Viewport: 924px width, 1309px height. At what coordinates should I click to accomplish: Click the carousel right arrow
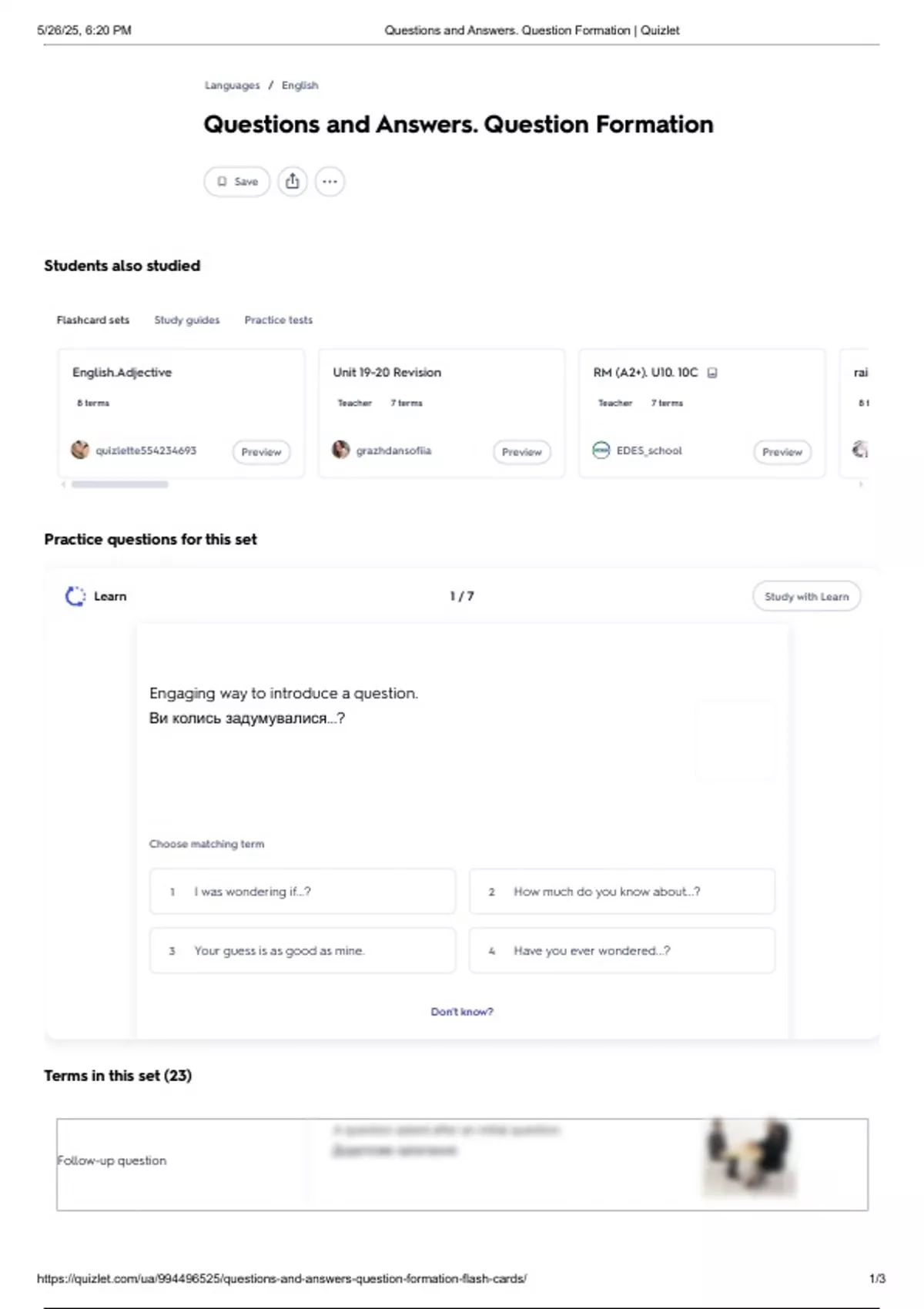click(x=861, y=484)
